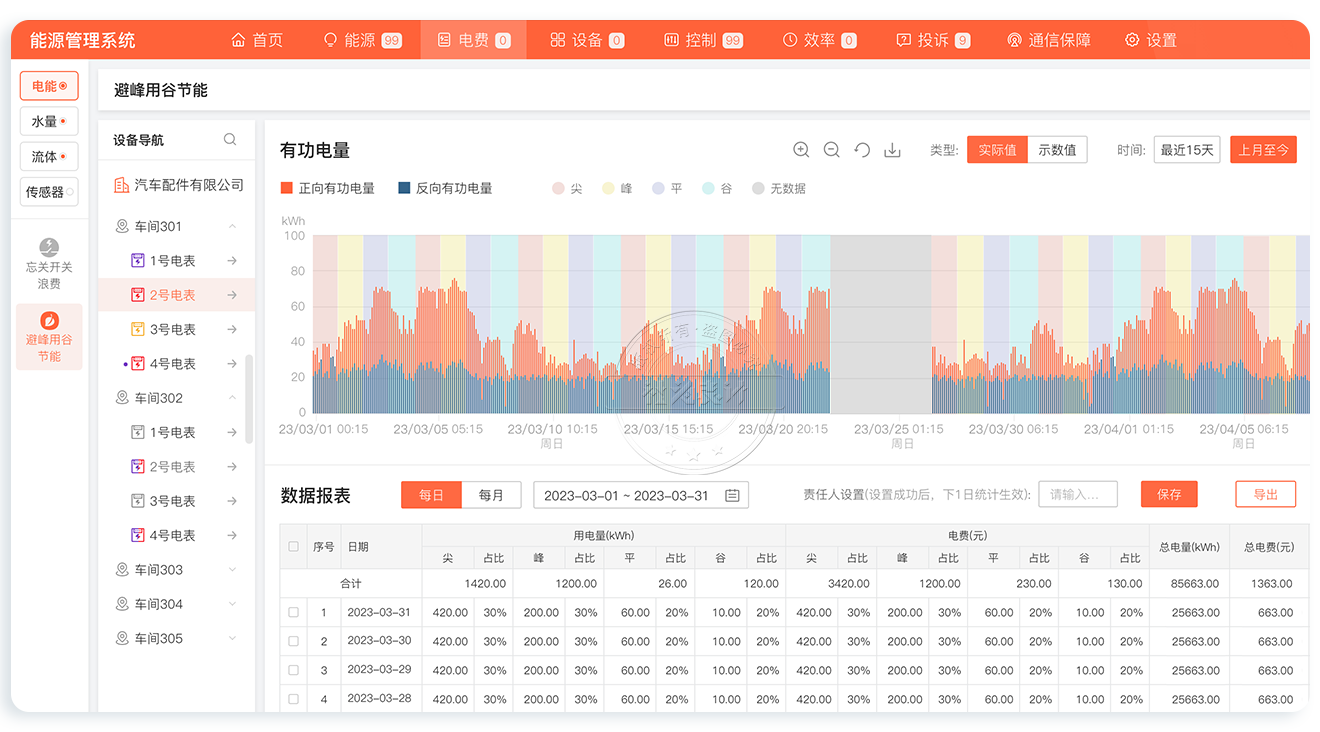Open the 电费 tab
Image resolution: width=1320 pixels, height=732 pixels.
474,40
